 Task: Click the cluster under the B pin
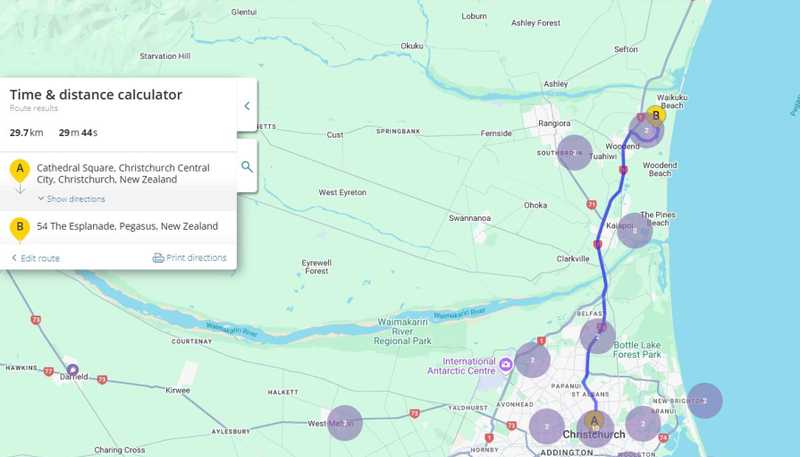point(646,131)
